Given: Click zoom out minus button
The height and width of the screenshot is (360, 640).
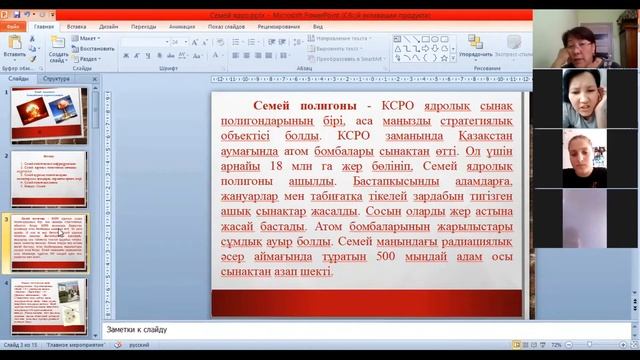Looking at the screenshot, I should point(569,345).
